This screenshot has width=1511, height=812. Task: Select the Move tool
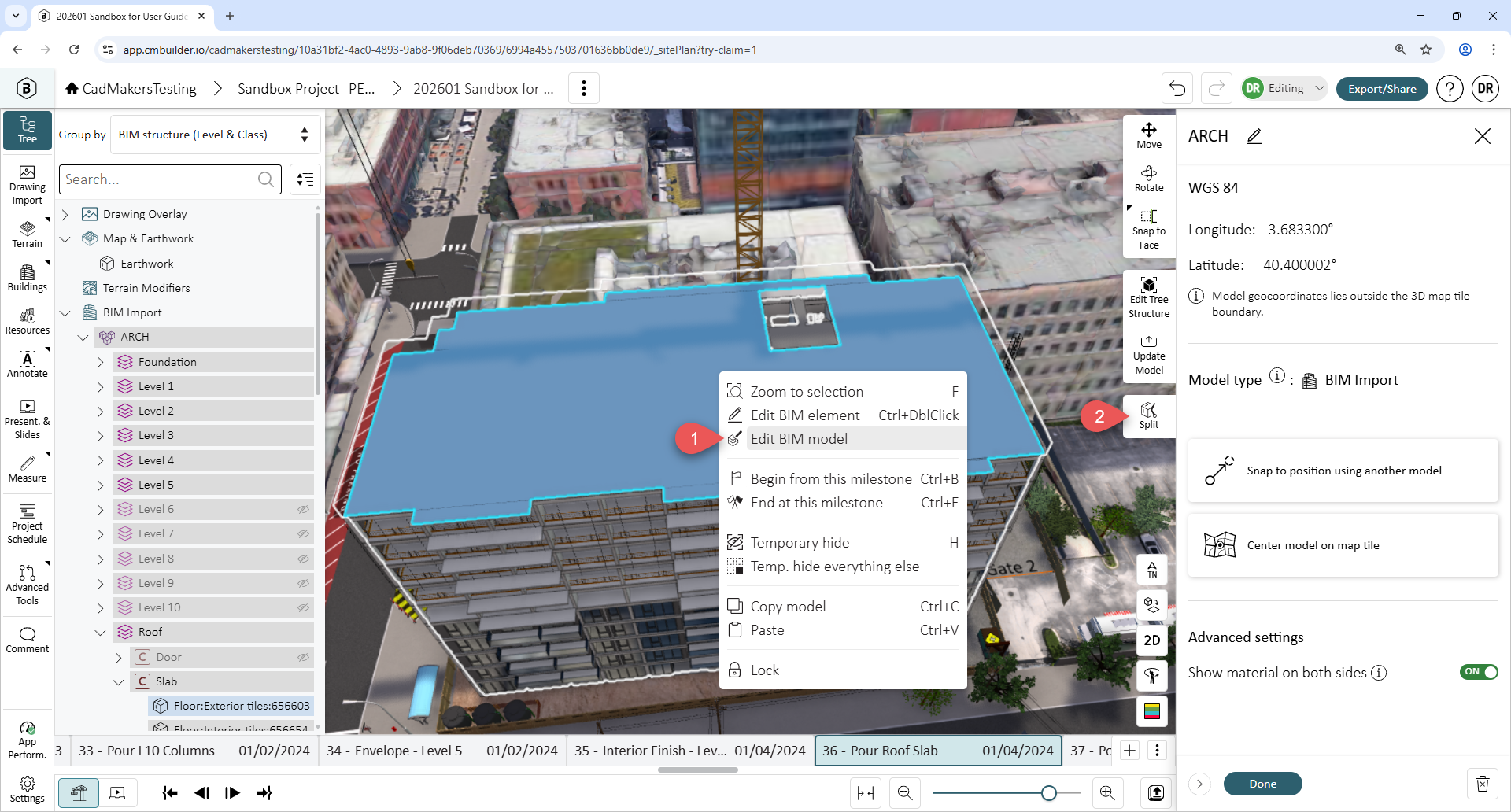(1149, 135)
